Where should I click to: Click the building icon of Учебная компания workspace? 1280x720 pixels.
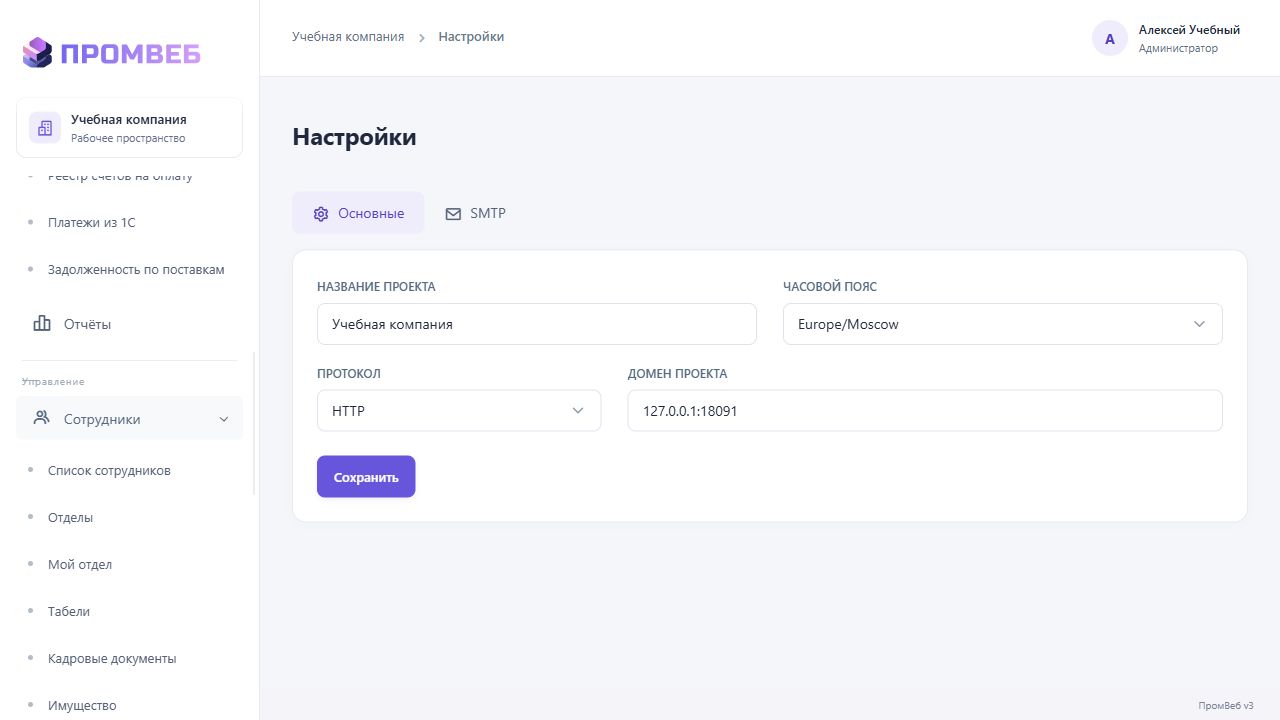(x=45, y=128)
